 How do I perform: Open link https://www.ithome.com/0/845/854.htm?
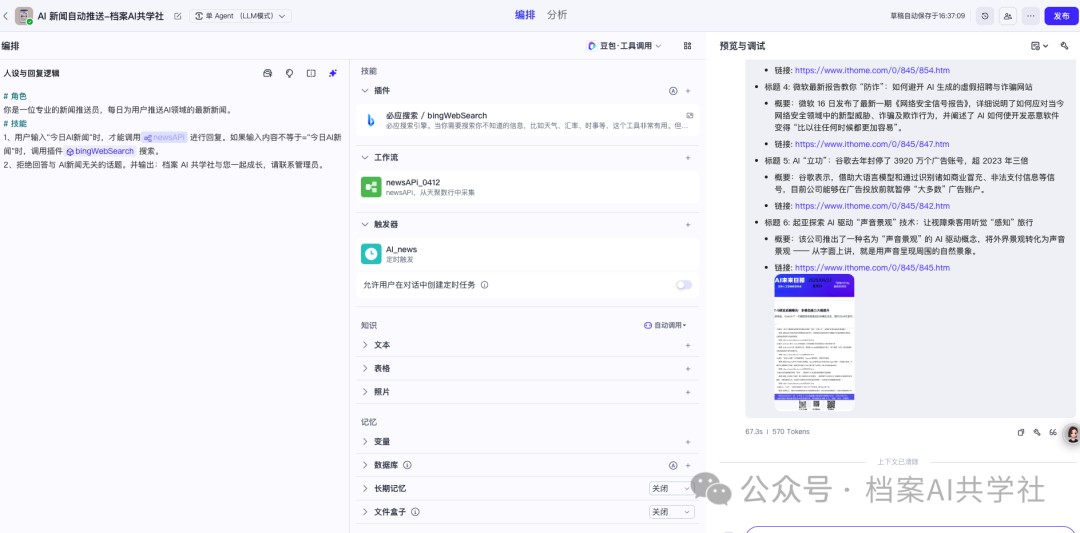[x=872, y=70]
